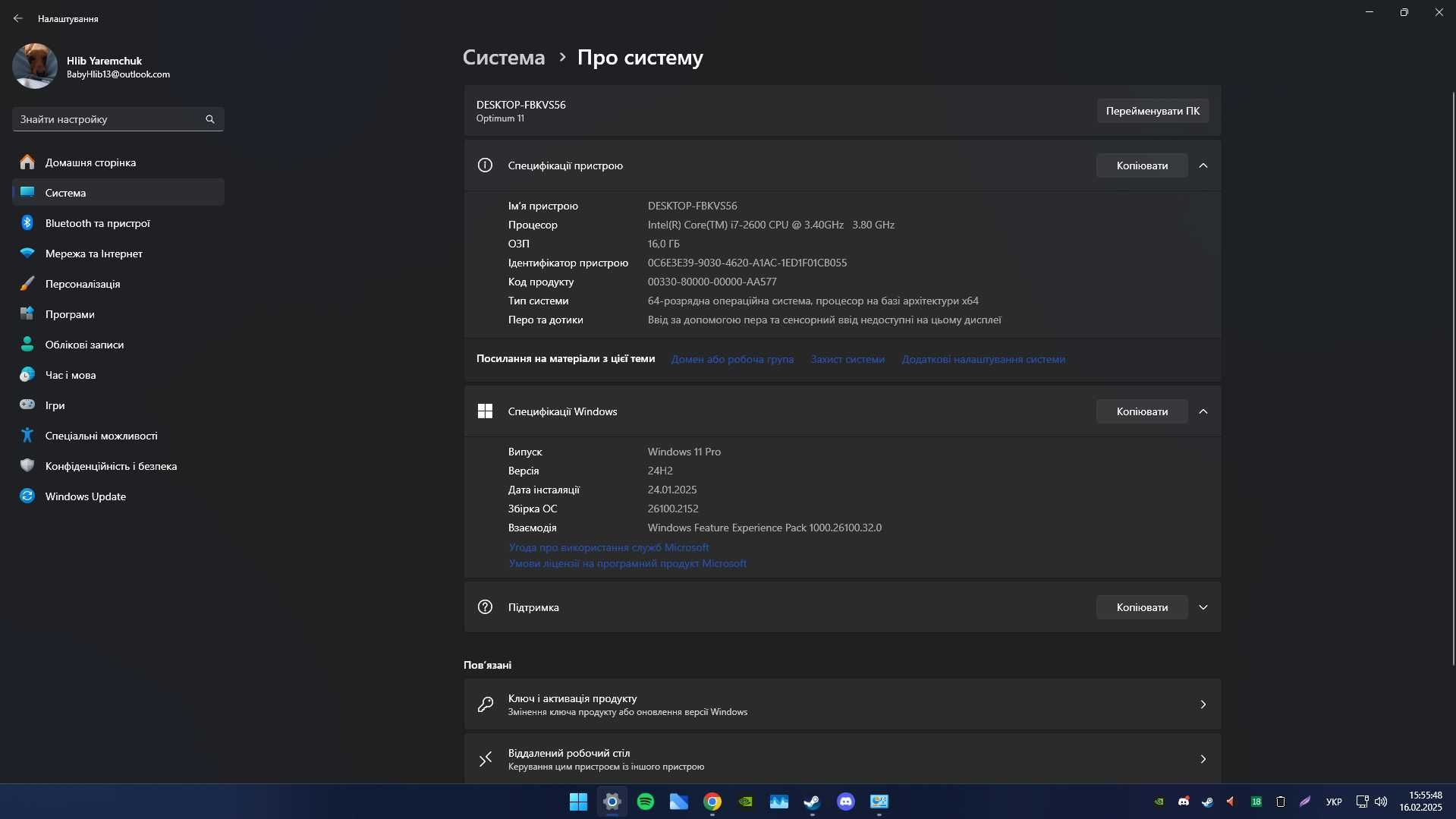Click NVIDIA tray icon
The width and height of the screenshot is (1456, 819).
coord(1159,802)
